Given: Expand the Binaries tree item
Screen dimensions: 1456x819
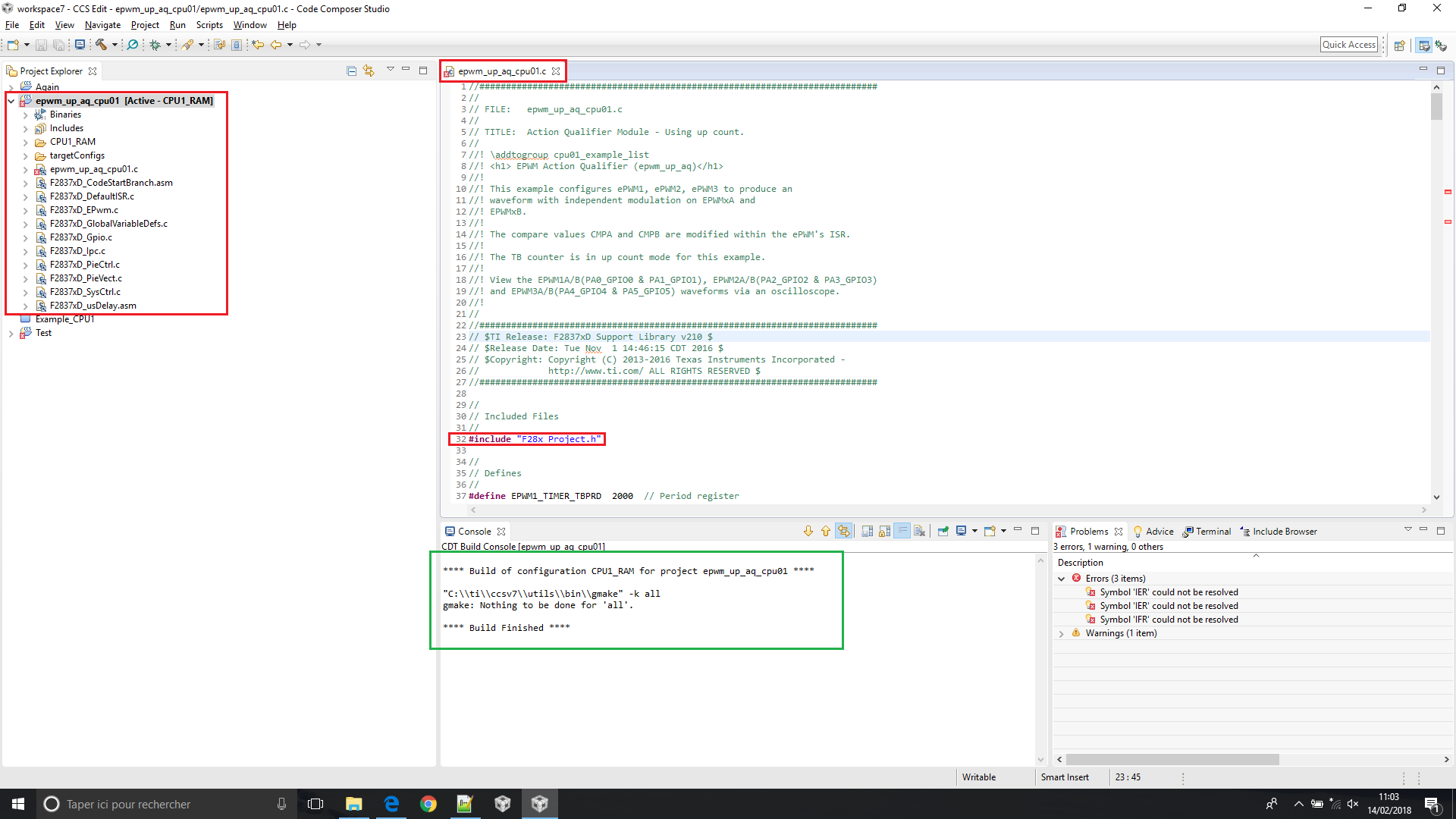Looking at the screenshot, I should [x=24, y=114].
